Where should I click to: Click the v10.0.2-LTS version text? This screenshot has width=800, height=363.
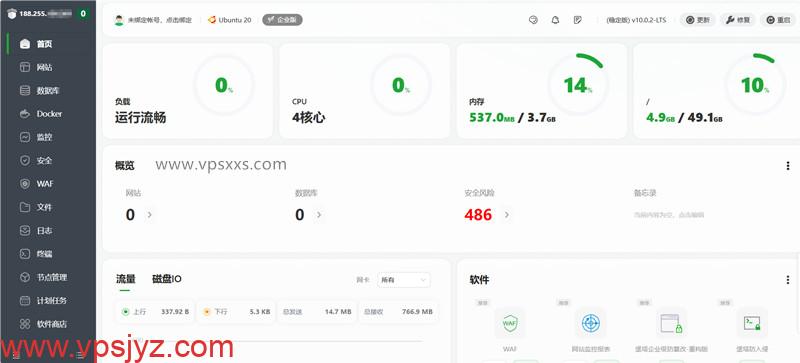(636, 20)
